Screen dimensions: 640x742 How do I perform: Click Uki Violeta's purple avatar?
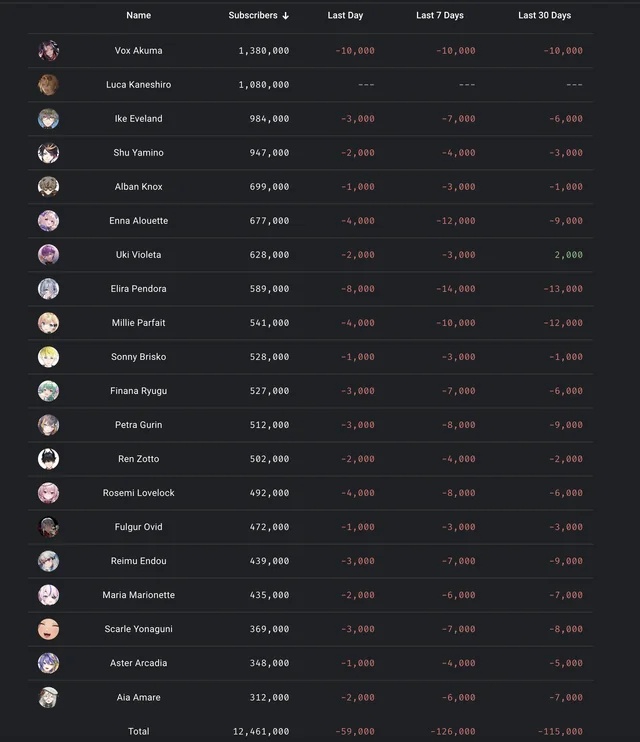click(48, 255)
